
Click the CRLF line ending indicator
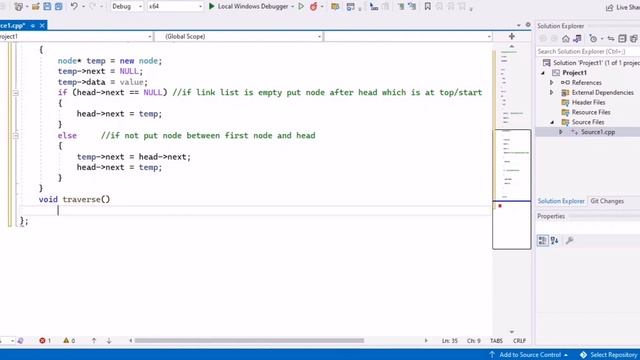(519, 340)
